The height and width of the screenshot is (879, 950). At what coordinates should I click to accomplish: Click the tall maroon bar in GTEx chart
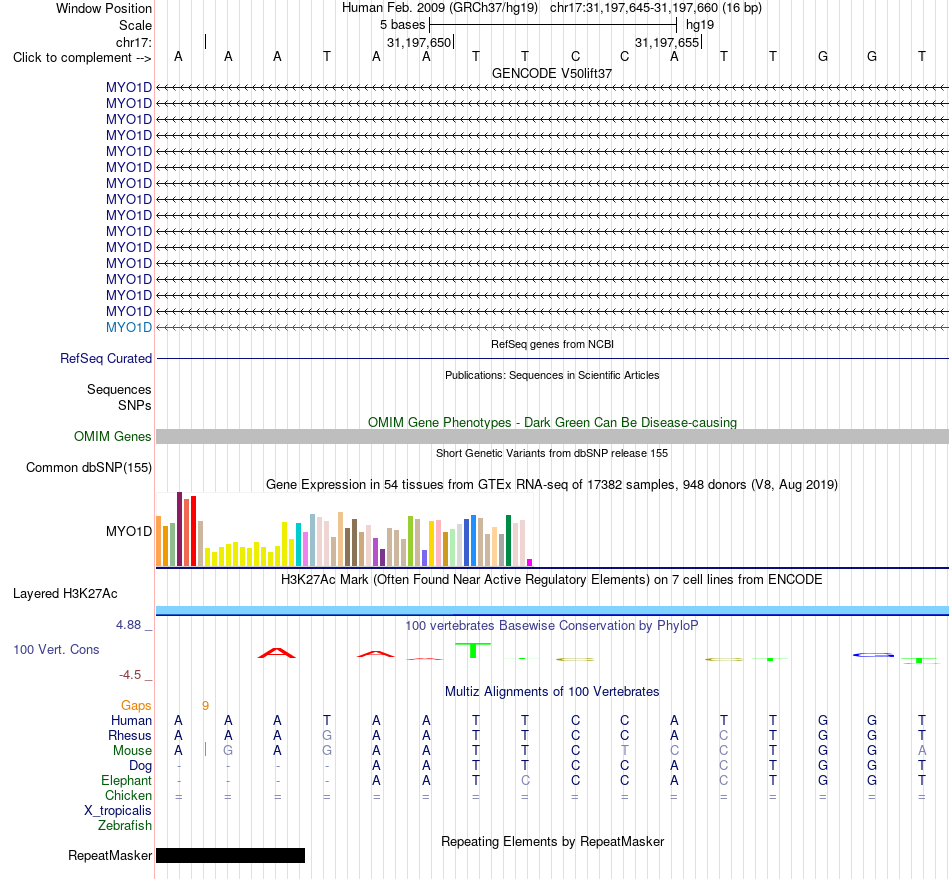tap(179, 529)
